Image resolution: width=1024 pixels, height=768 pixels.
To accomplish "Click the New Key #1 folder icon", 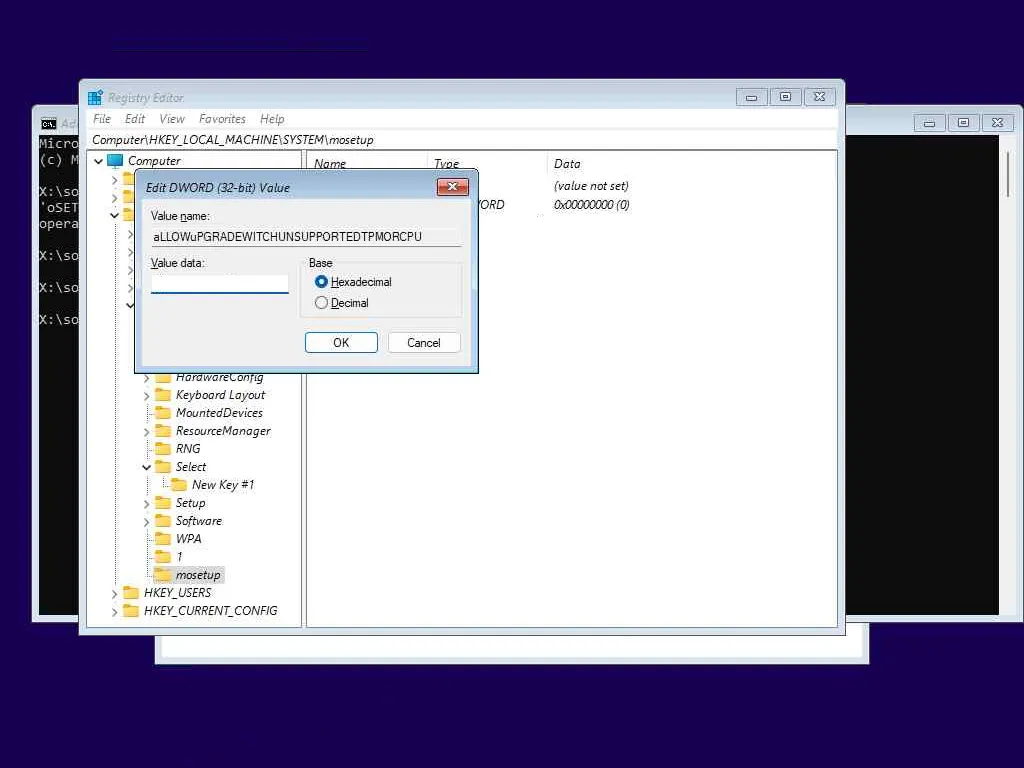I will point(179,485).
